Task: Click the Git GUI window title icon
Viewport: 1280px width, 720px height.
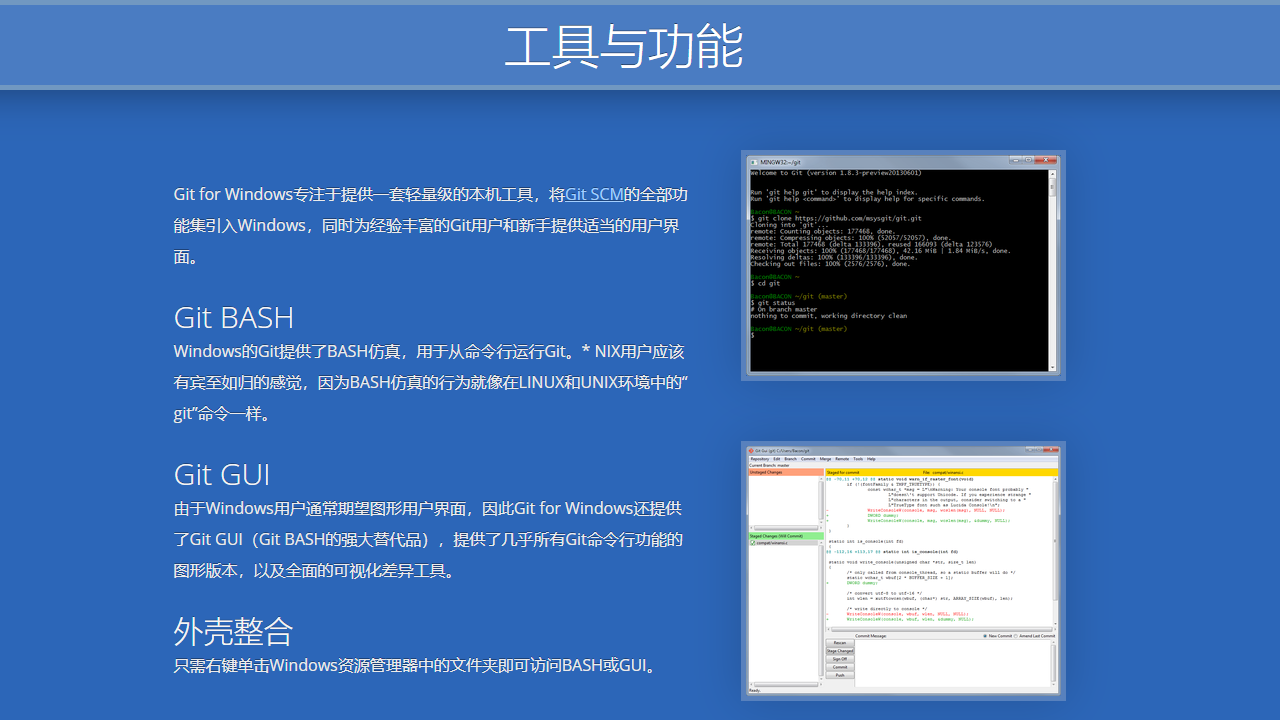Action: coord(751,451)
